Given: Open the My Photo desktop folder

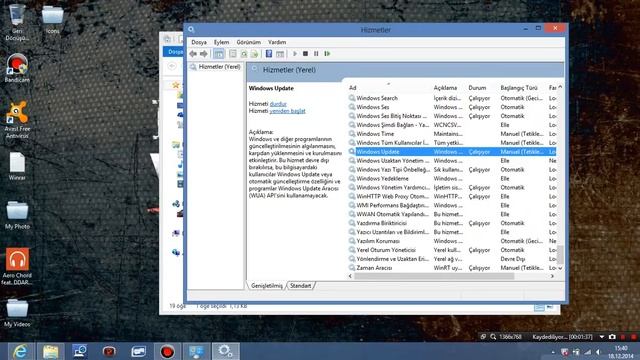Looking at the screenshot, I should (17, 215).
